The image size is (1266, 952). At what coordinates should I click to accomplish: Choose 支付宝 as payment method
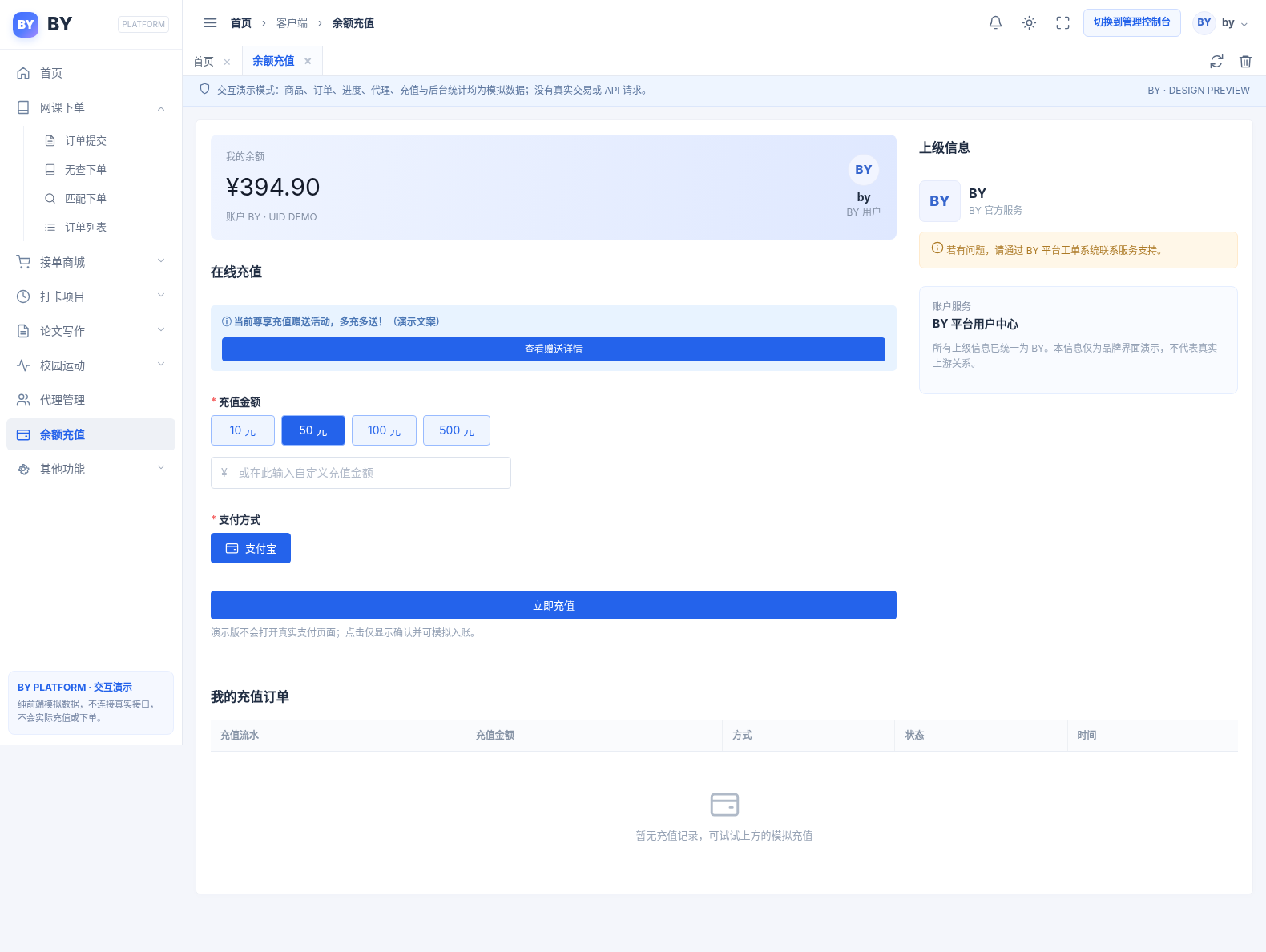(251, 548)
